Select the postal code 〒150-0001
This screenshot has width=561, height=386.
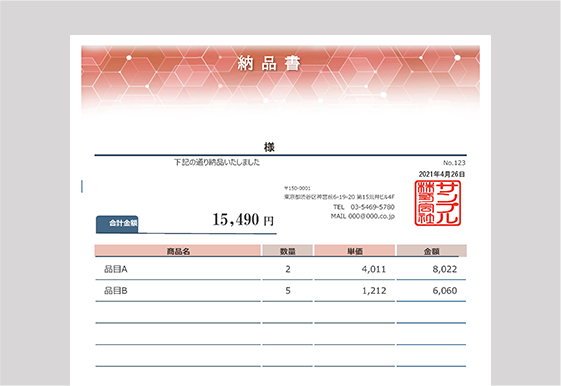coord(297,188)
